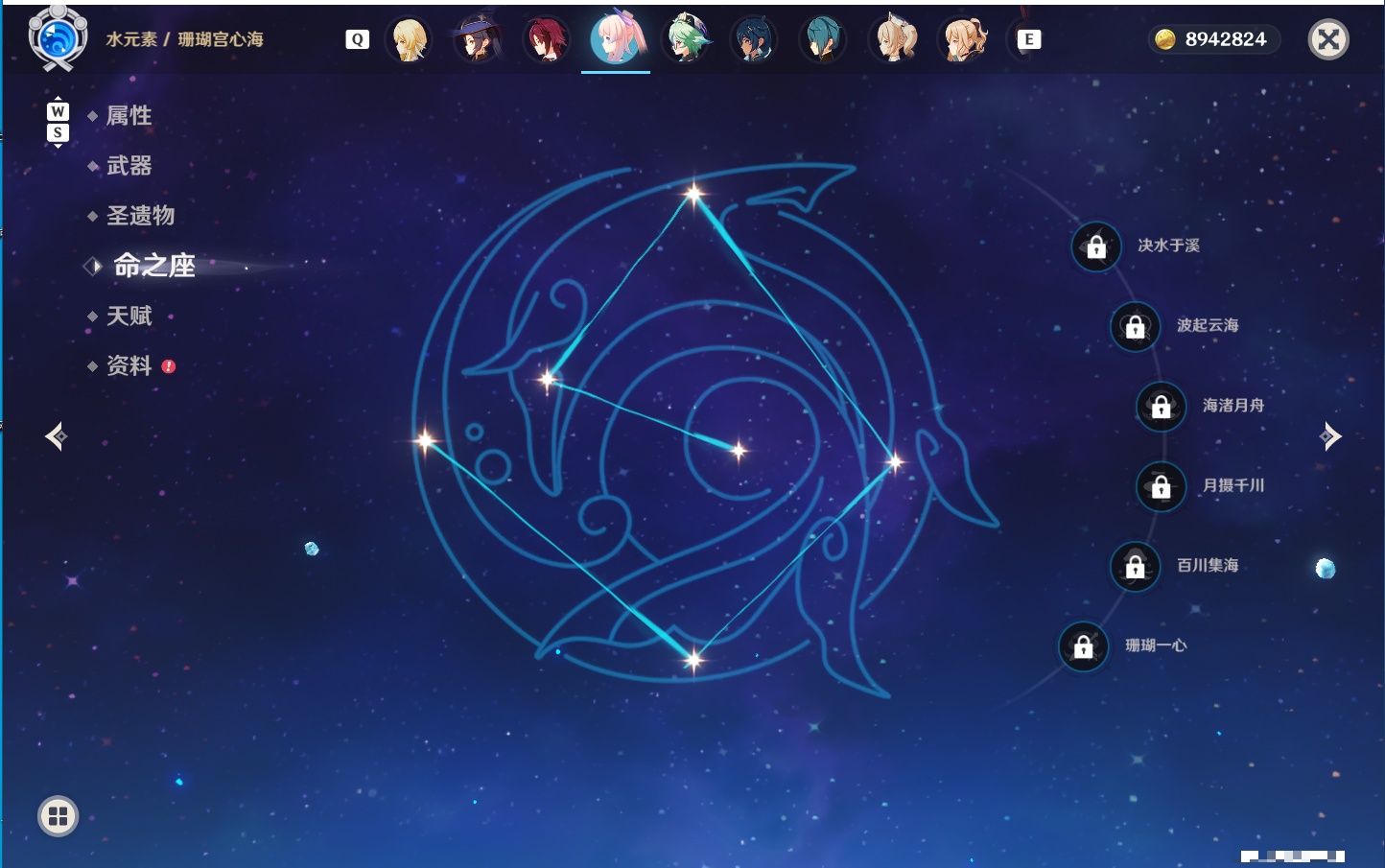
Task: Switch to the green-haired character with glasses
Action: click(x=686, y=39)
